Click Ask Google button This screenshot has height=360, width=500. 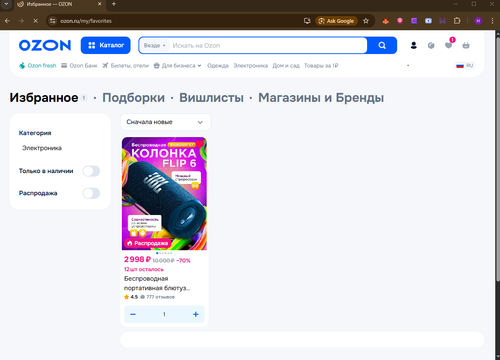[x=336, y=21]
